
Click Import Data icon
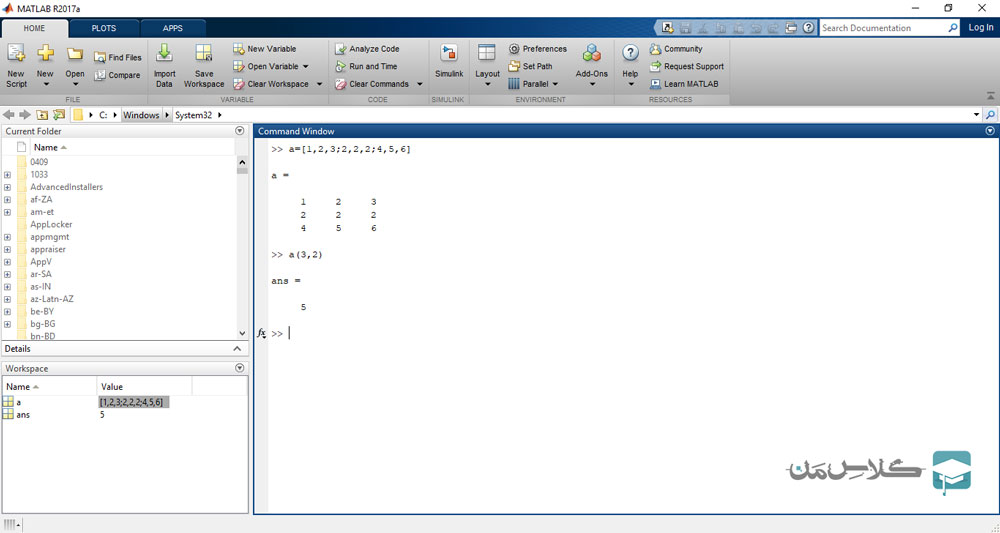point(164,54)
